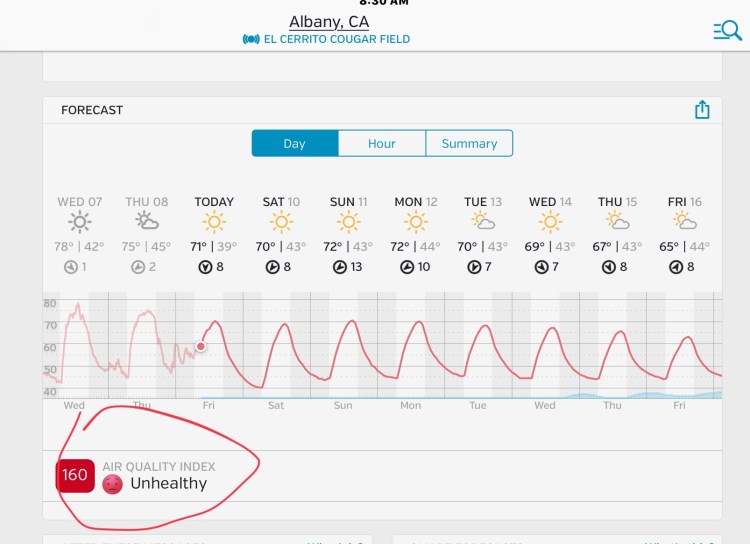Tap the red unhealthy face icon

tap(113, 484)
